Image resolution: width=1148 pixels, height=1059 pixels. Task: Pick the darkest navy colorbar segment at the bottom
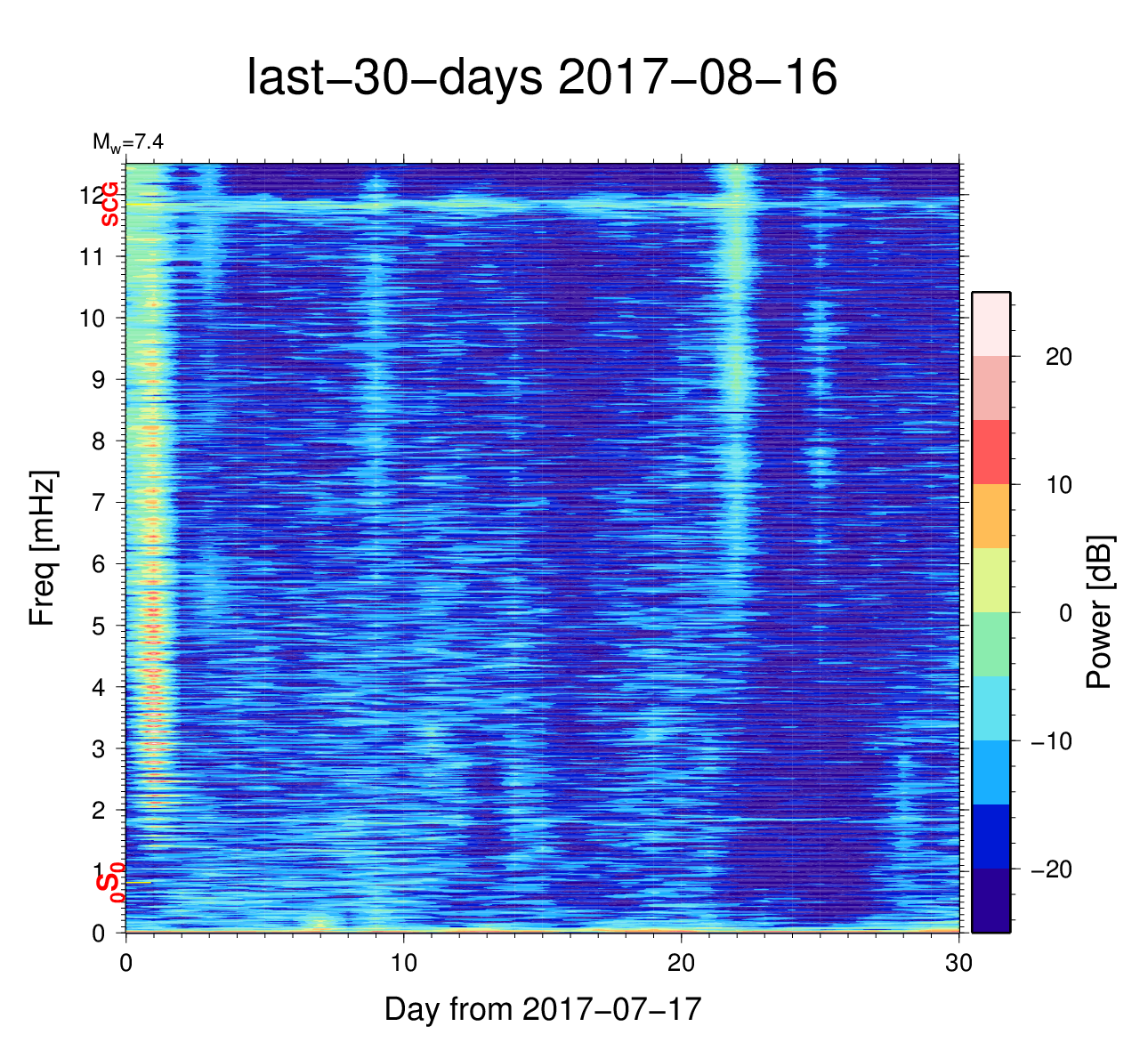[x=990, y=901]
